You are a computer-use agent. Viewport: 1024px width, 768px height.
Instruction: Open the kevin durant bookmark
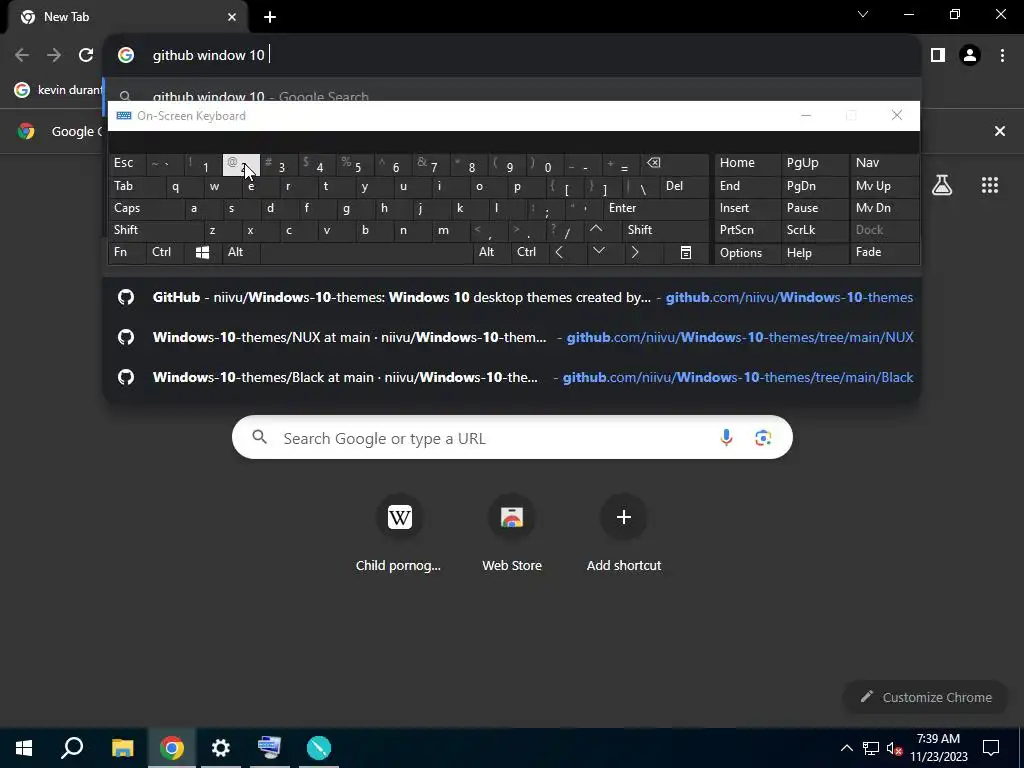(57, 90)
